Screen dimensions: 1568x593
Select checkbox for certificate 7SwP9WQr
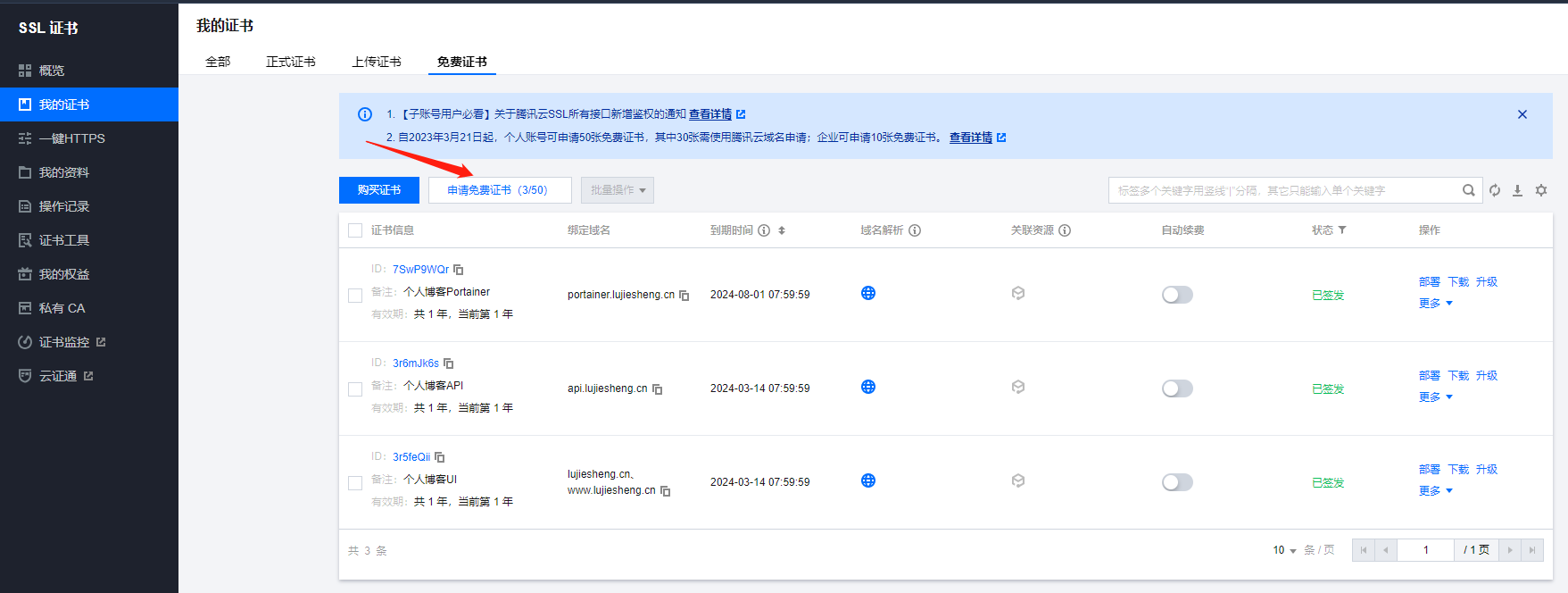pos(355,296)
